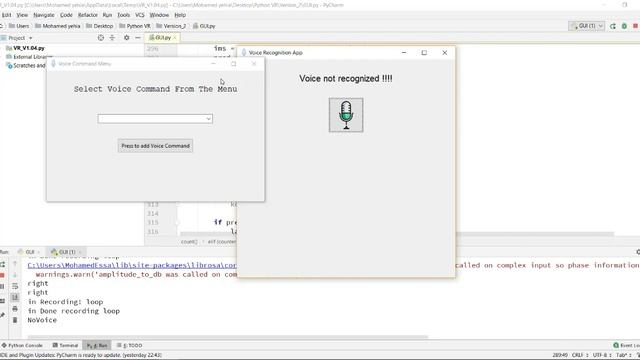Open the VCS menu
This screenshot has height=360, width=640.
pos(140,15)
